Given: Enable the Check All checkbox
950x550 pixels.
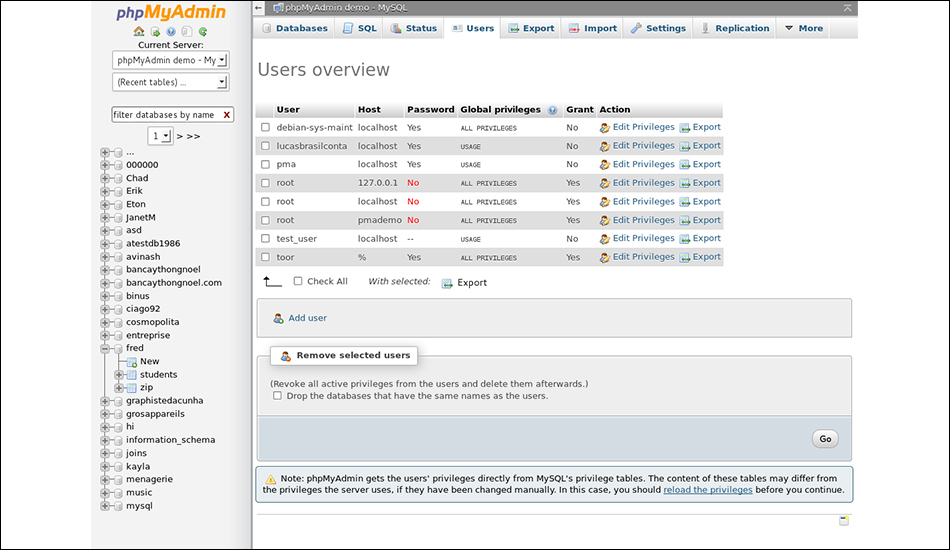Looking at the screenshot, I should tap(298, 281).
